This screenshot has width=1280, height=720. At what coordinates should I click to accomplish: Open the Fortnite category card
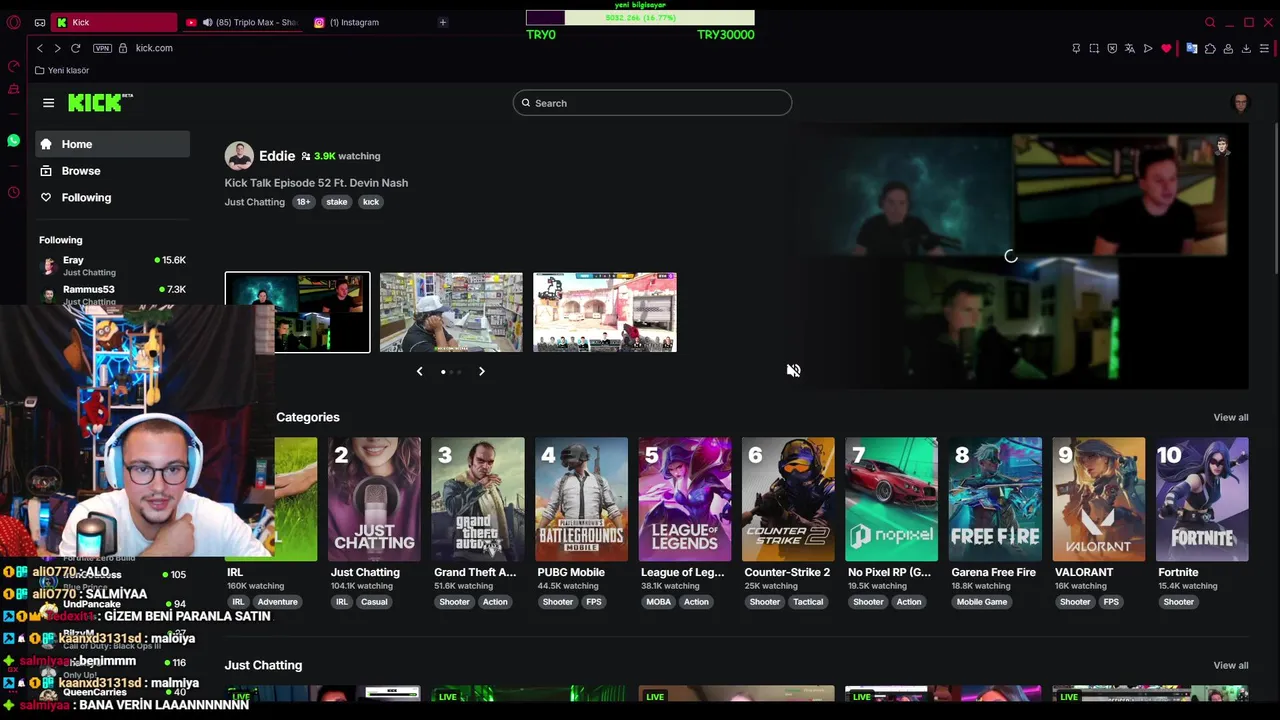tap(1202, 499)
